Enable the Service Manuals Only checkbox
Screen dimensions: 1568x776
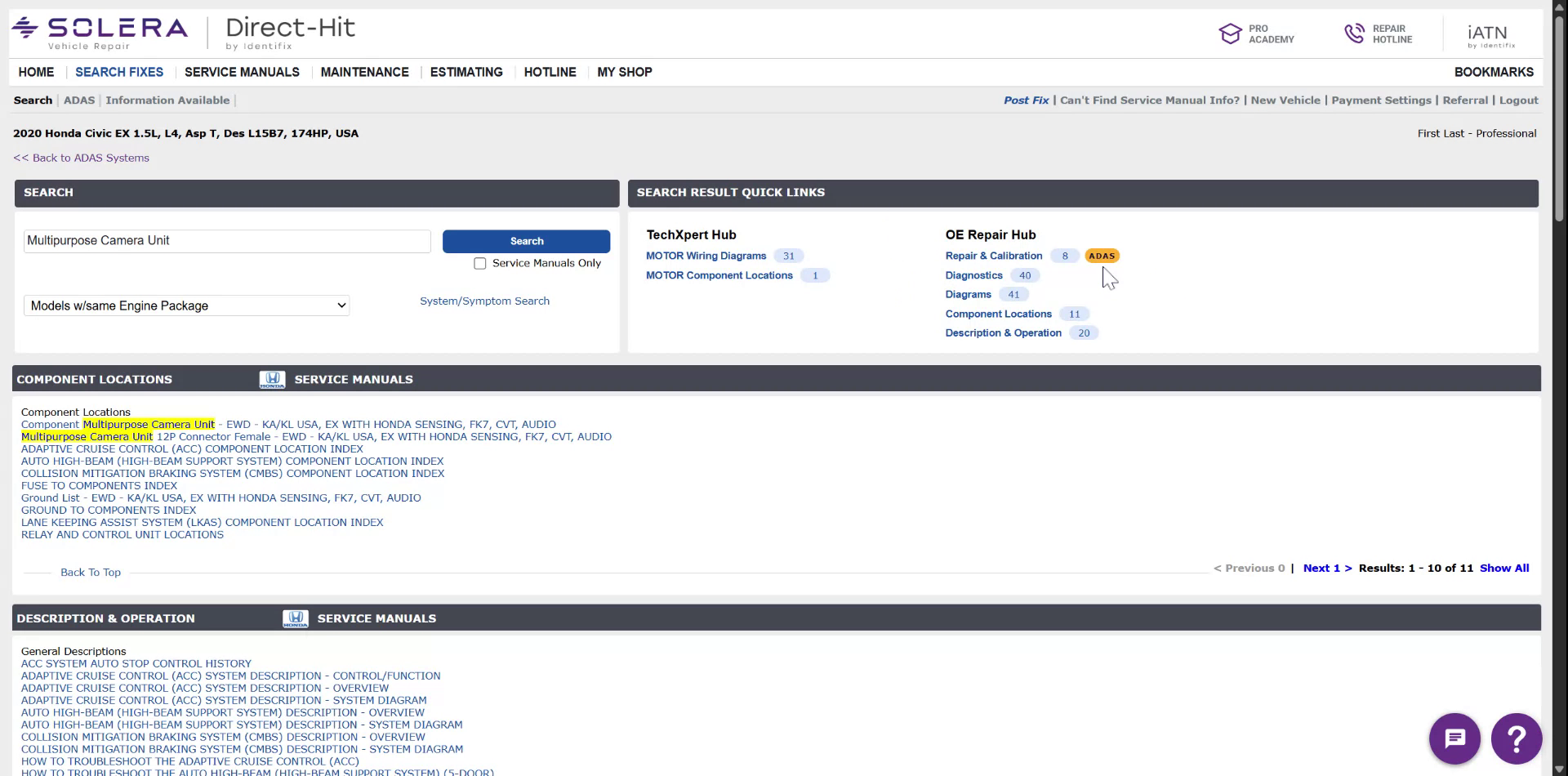point(480,263)
